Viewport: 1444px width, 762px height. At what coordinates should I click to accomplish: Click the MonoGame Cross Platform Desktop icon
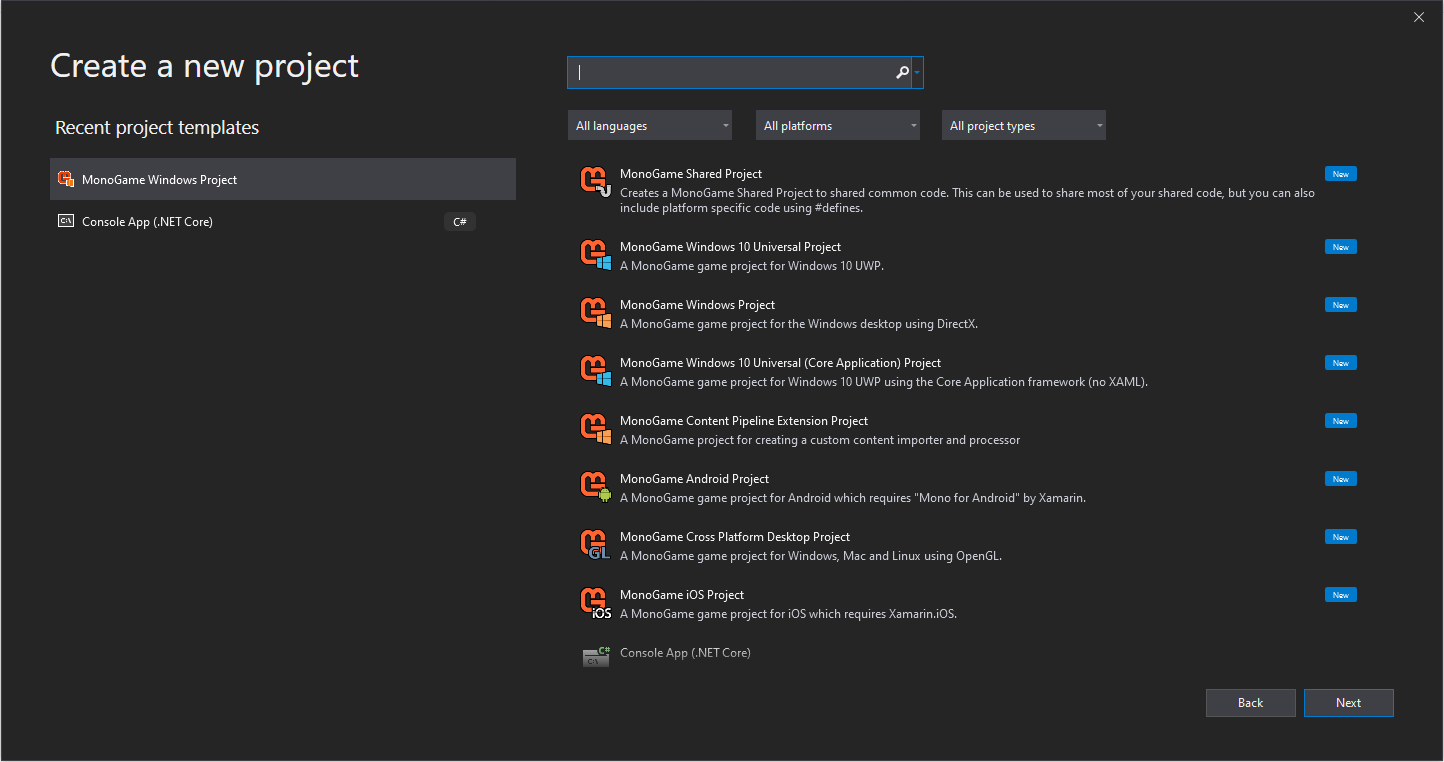click(x=596, y=545)
